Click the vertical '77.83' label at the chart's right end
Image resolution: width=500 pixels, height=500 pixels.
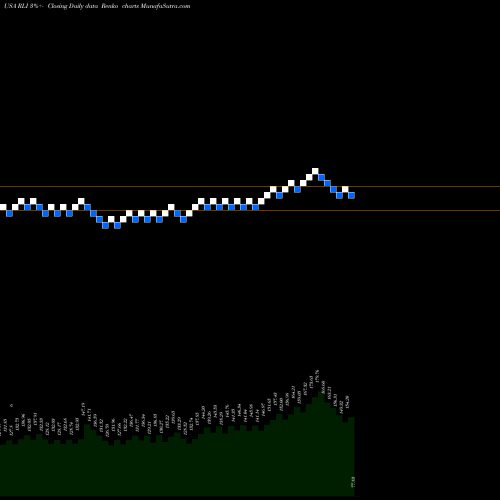353,482
